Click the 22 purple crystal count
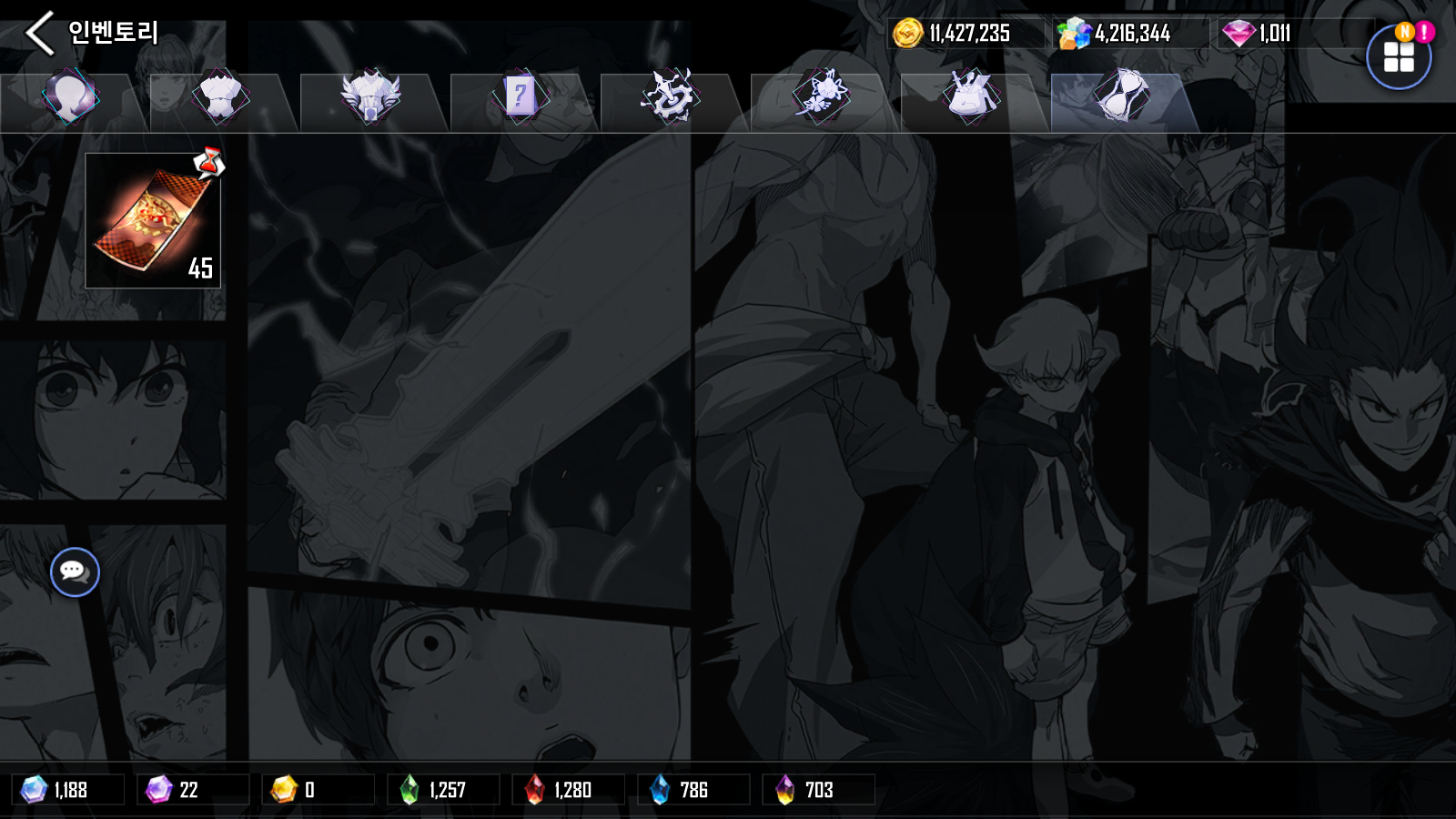 point(188,790)
